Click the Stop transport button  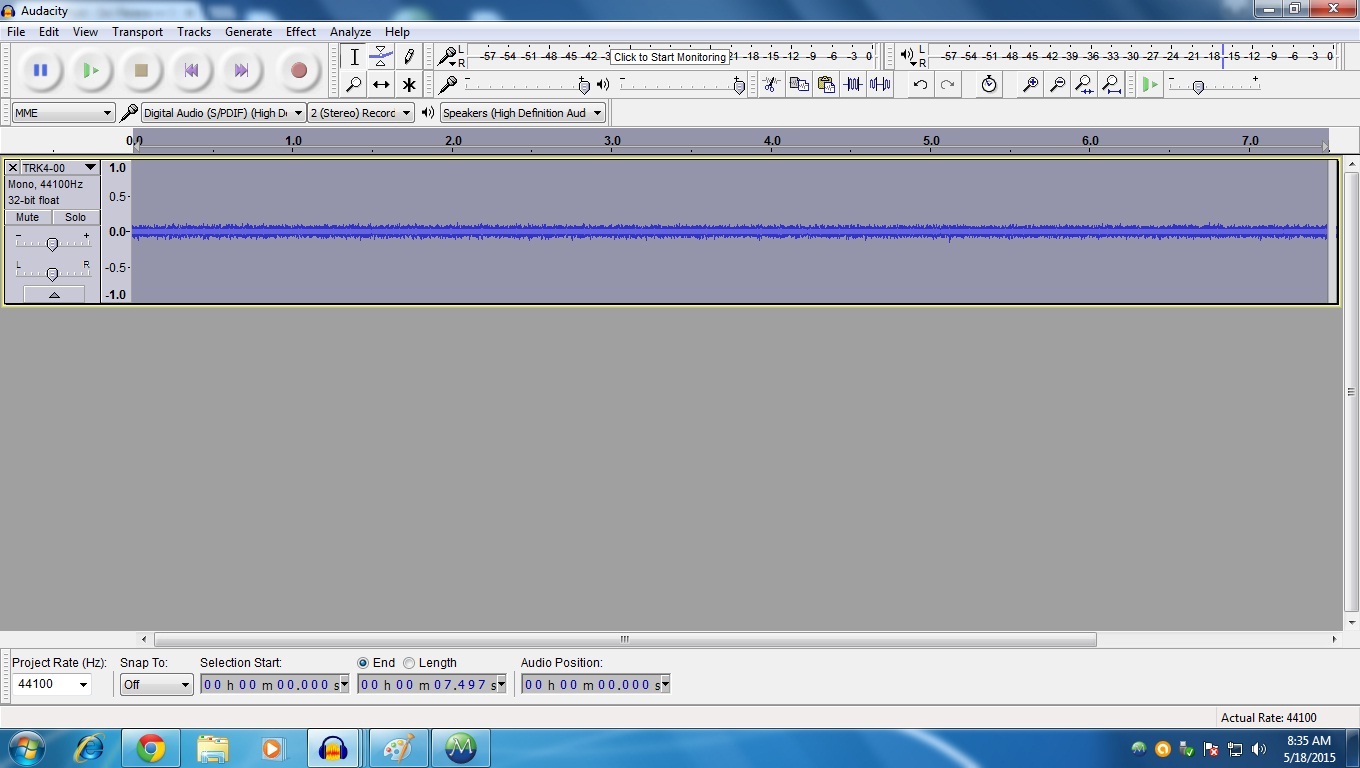point(141,70)
